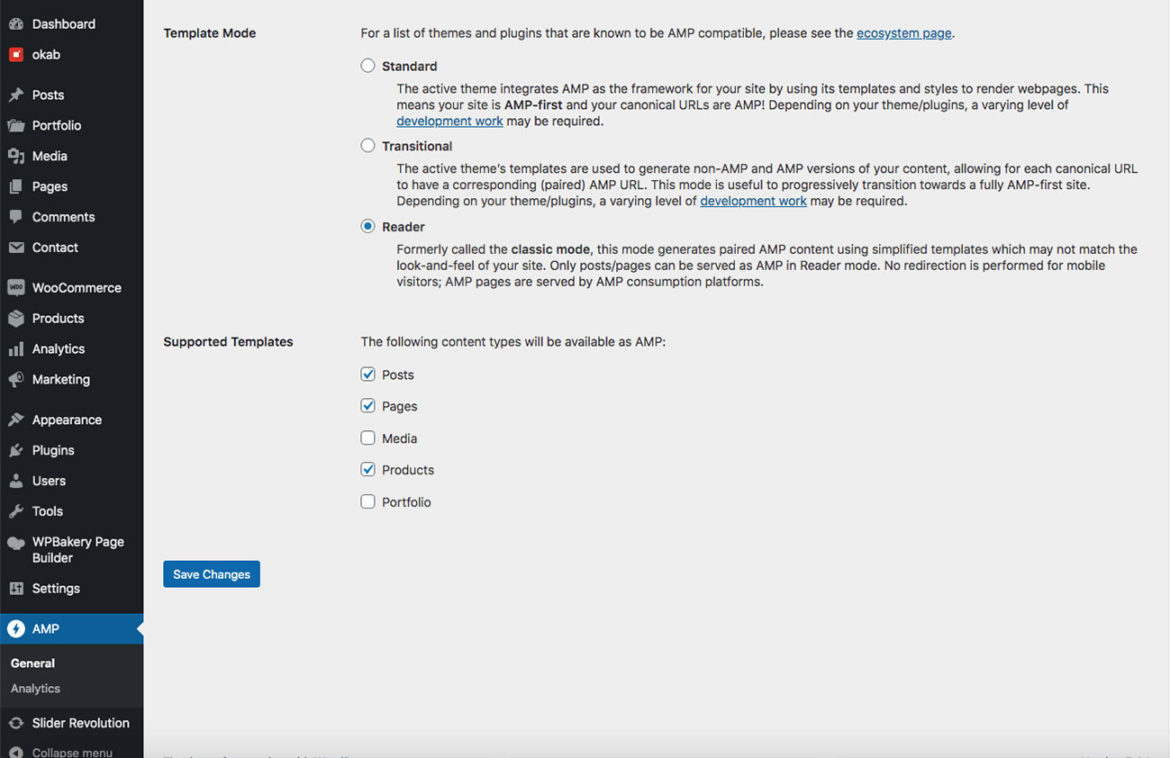Viewport: 1170px width, 758px height.
Task: Click the Users person icon
Action: (x=16, y=481)
